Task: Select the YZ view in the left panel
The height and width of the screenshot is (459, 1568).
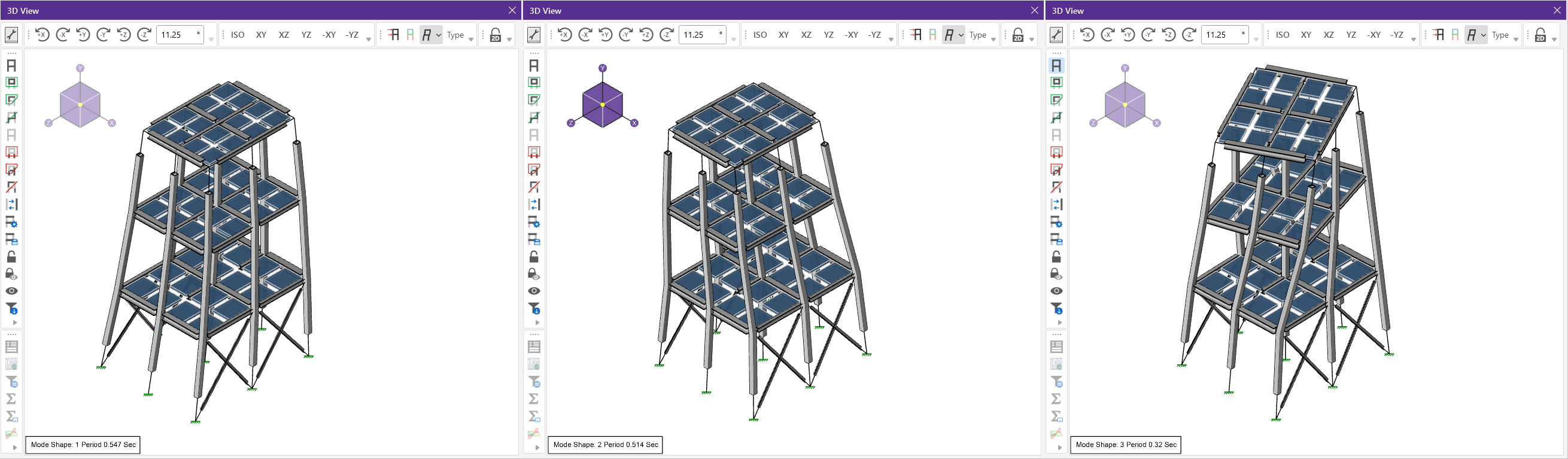Action: coord(306,35)
